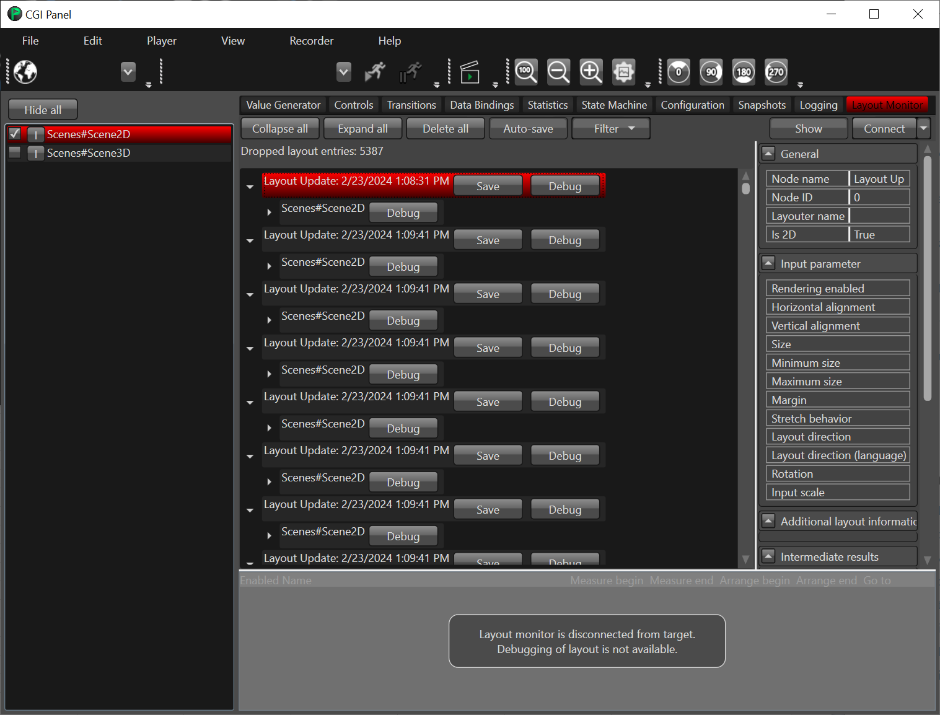The width and height of the screenshot is (940, 716).
Task: Toggle the Auto-save button
Action: [528, 128]
